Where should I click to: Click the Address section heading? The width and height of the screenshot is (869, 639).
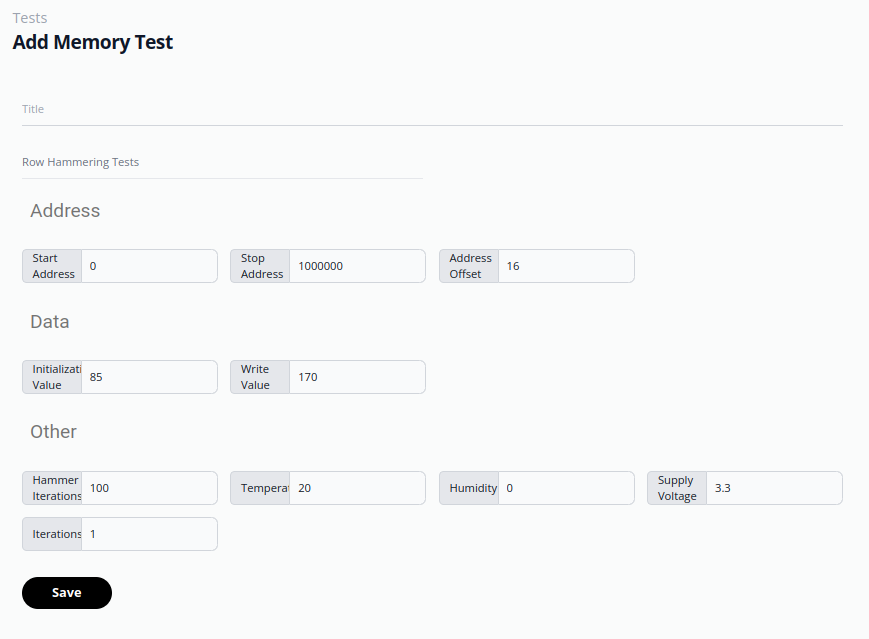65,211
